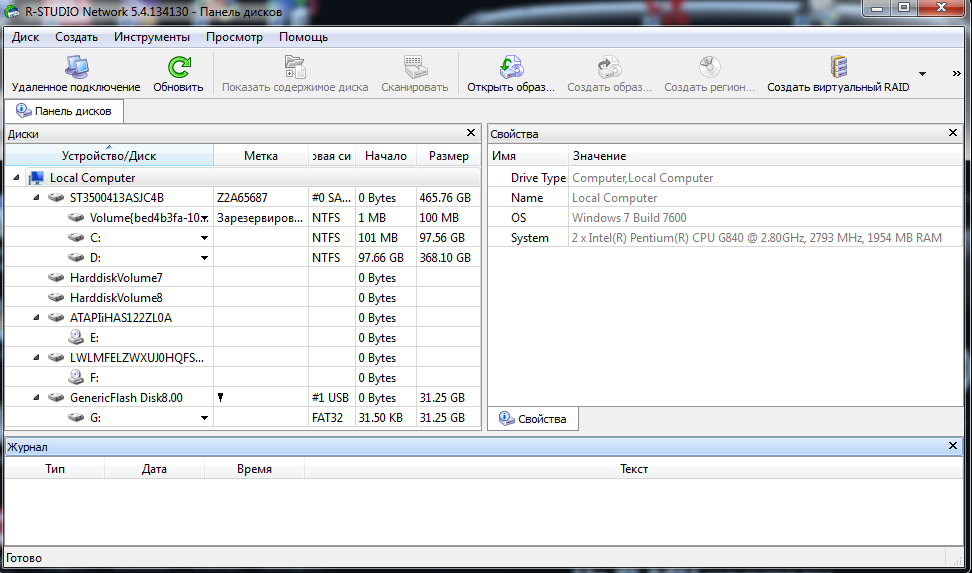Screen dimensions: 972x573
Task: Click the Local Computer monitor icon
Action: point(37,178)
